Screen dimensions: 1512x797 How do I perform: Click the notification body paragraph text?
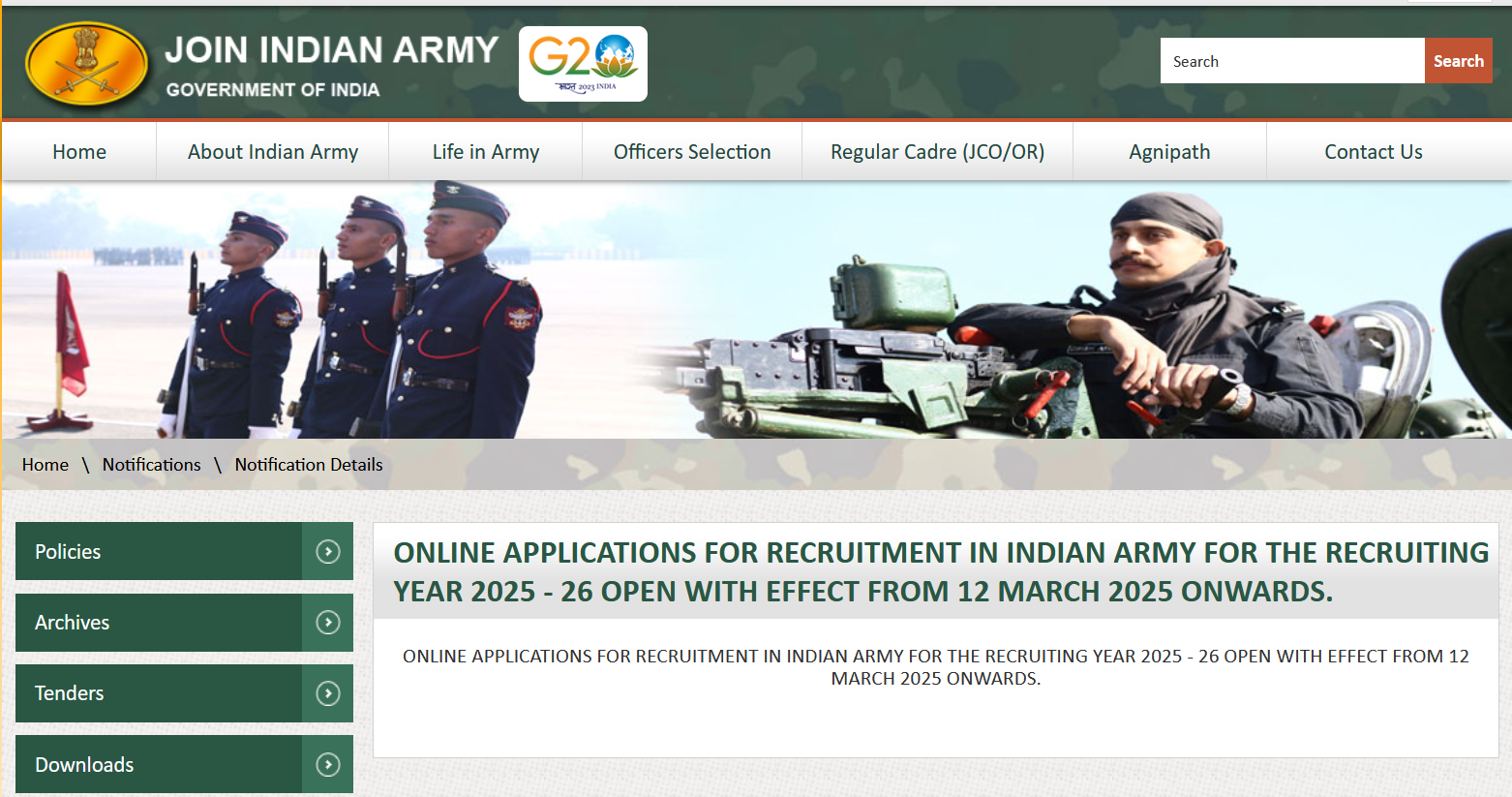point(936,667)
